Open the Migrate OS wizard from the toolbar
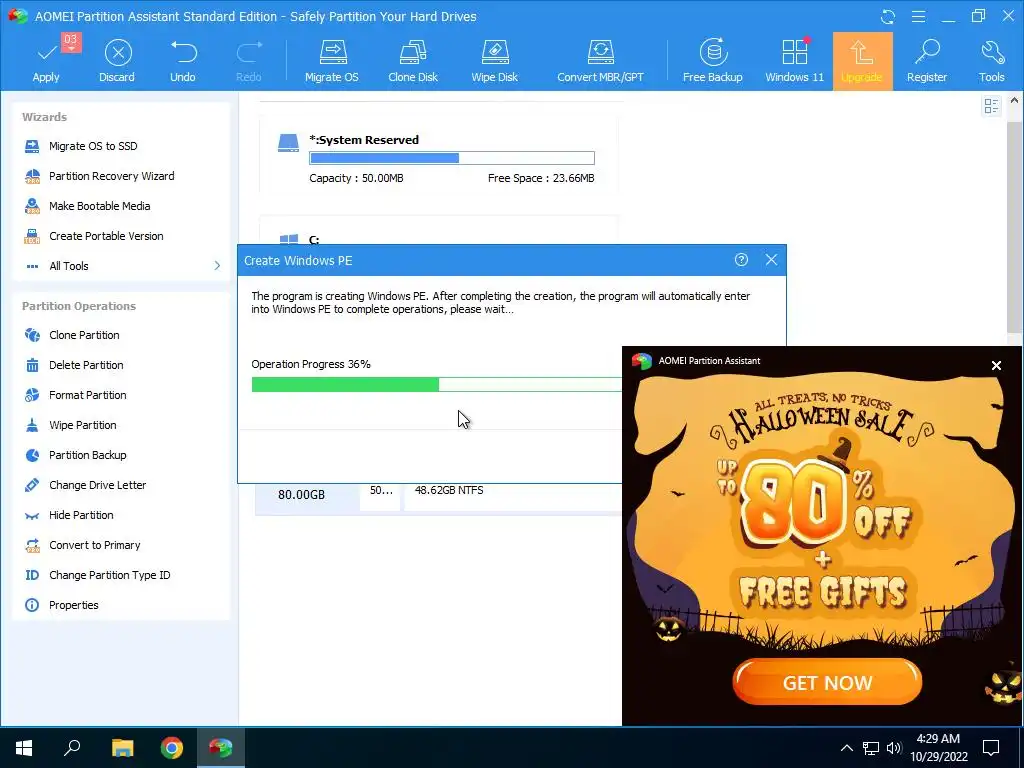 (332, 61)
